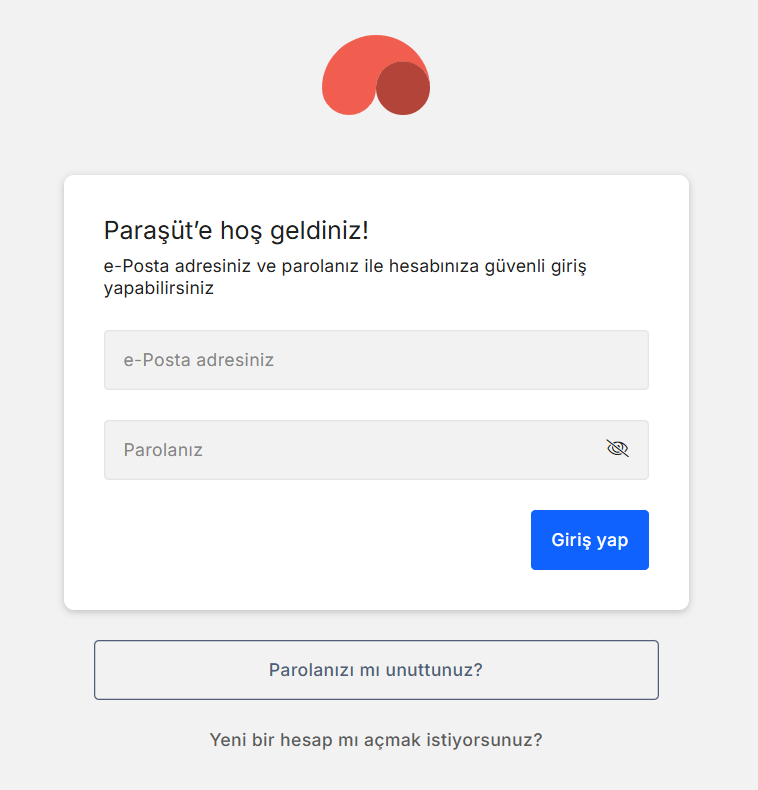Click into the Parolanız password field

pos(350,450)
